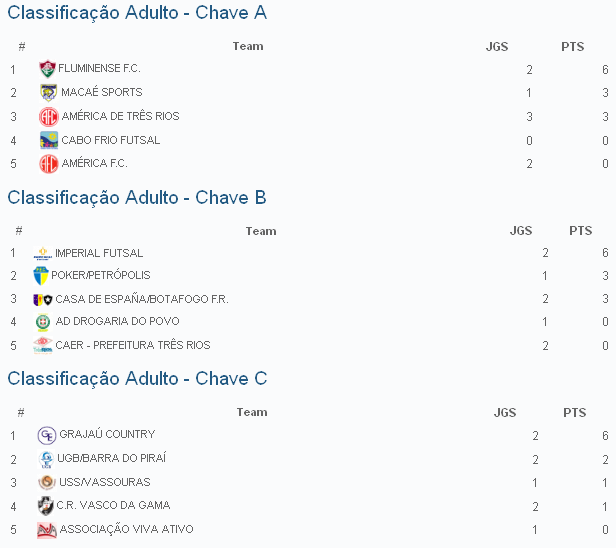The image size is (616, 548).
Task: Click the Casa de España/Botafogo crest
Action: coord(43,299)
